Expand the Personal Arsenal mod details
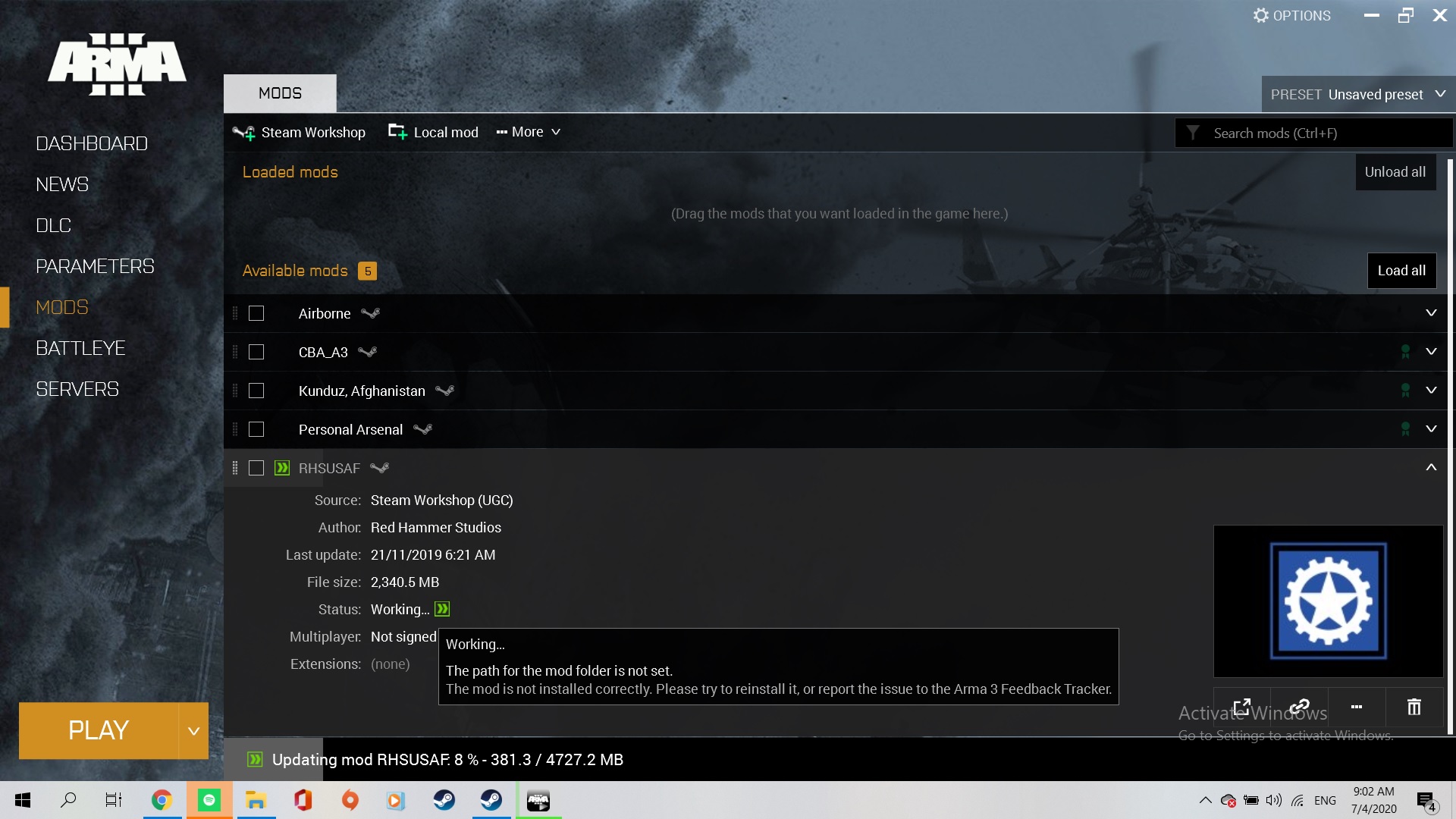Image resolution: width=1456 pixels, height=819 pixels. click(x=1431, y=429)
